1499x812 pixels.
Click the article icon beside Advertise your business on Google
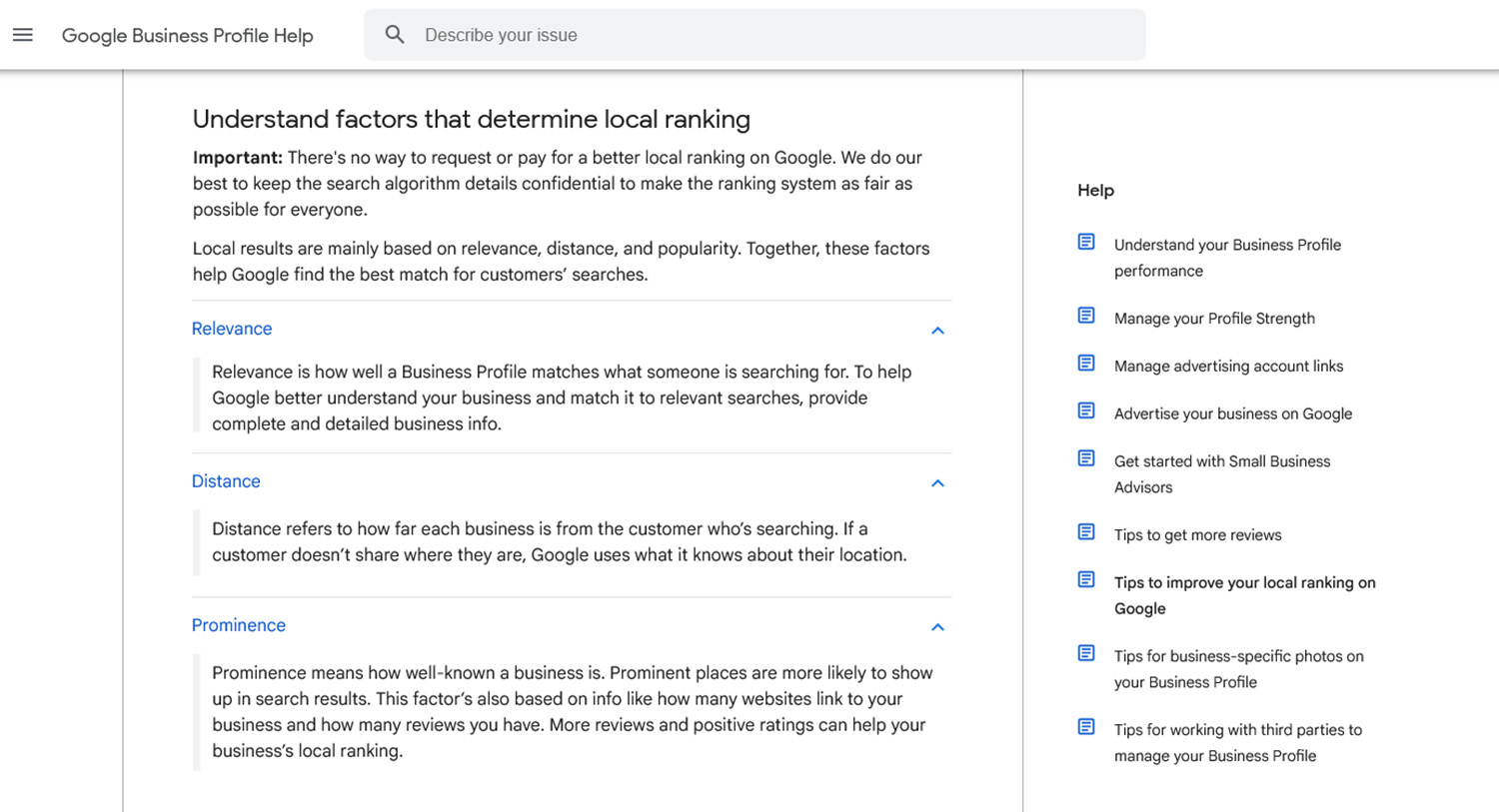(x=1086, y=411)
